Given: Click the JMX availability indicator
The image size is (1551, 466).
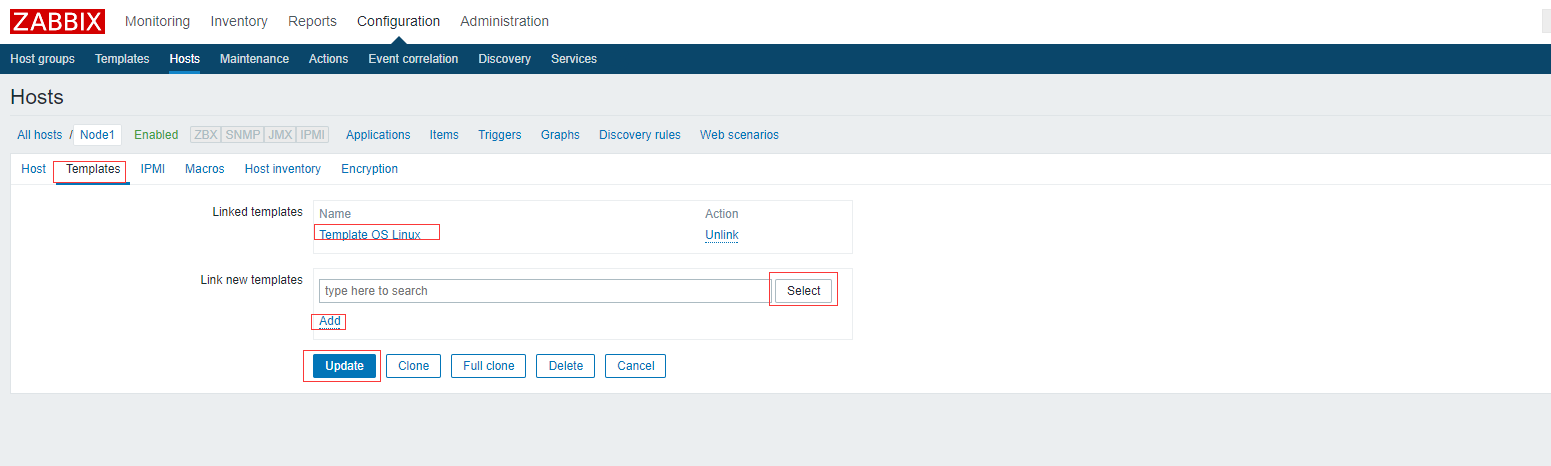Looking at the screenshot, I should pos(280,135).
